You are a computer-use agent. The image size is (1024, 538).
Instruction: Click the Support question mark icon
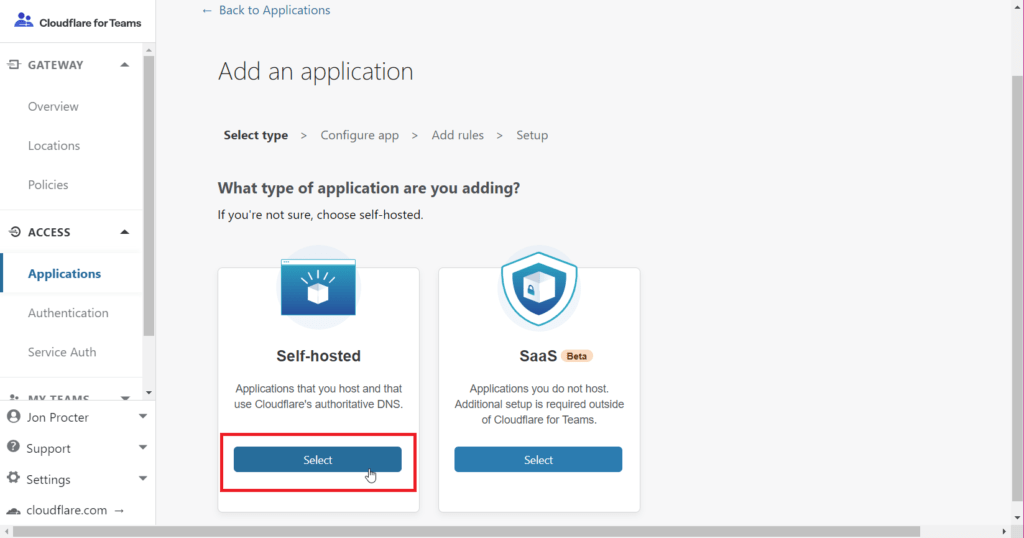[13, 447]
